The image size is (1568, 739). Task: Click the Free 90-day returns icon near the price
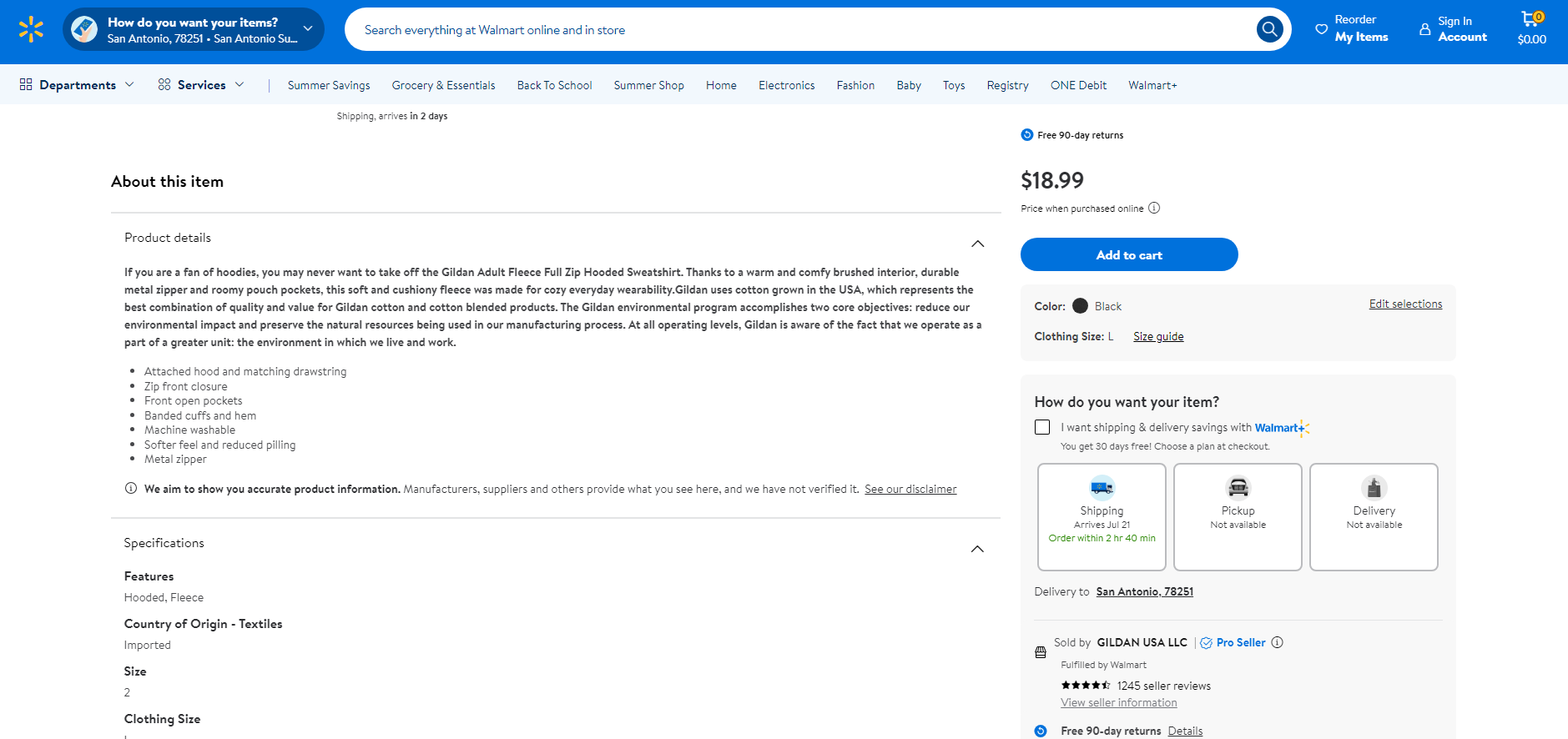pyautogui.click(x=1027, y=134)
